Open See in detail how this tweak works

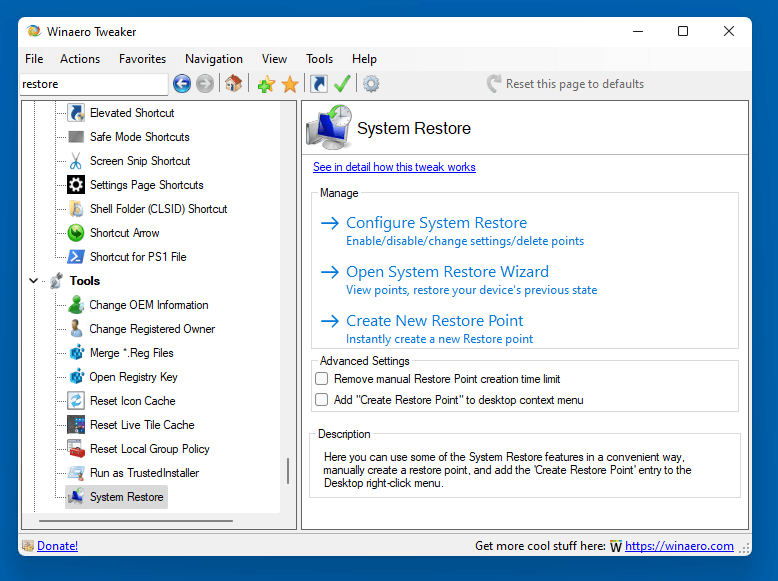tap(394, 167)
